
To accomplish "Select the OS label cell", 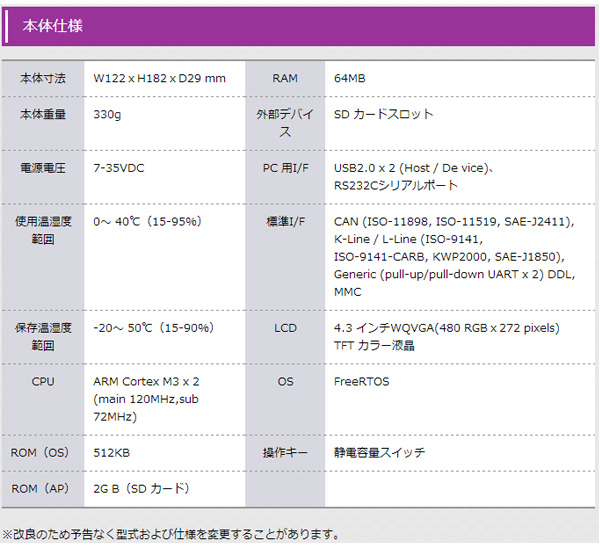I will (285, 400).
